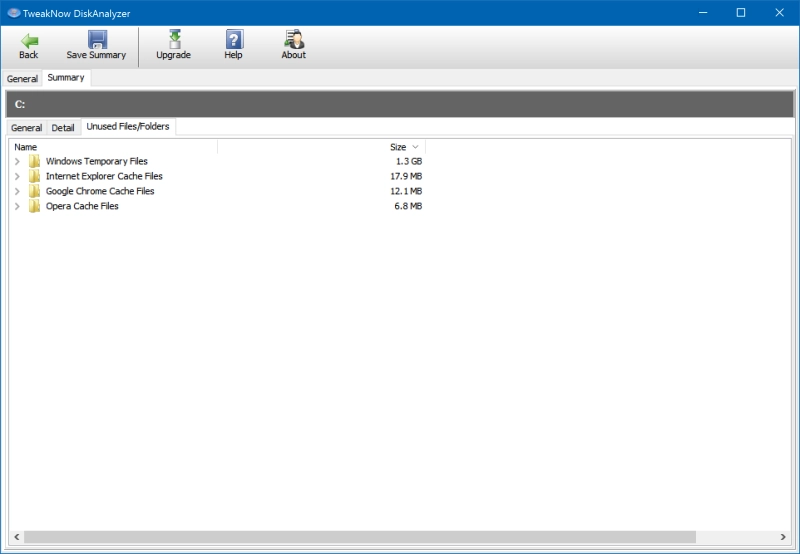Click the horizontal scrollbar left arrow
800x554 pixels.
(17, 537)
